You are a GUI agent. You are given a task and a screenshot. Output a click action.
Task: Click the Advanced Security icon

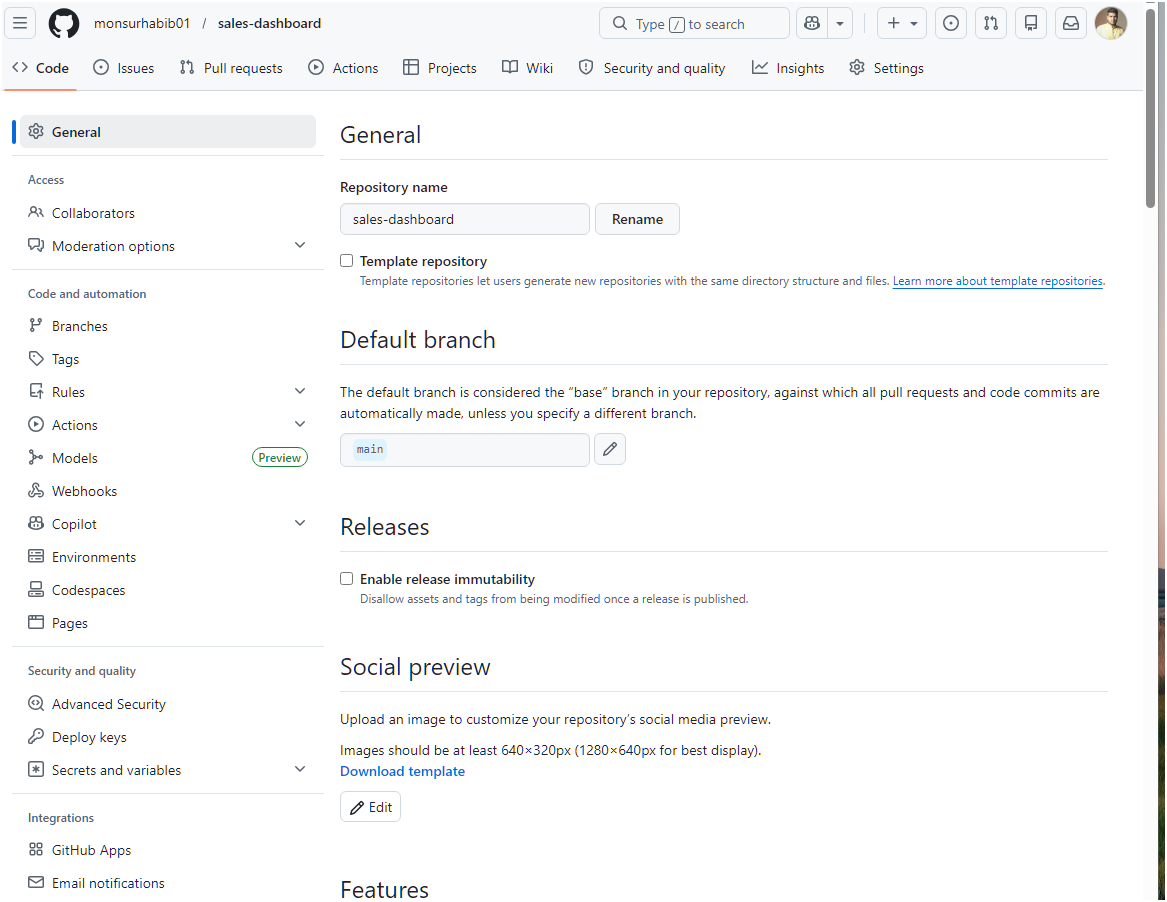tap(36, 703)
